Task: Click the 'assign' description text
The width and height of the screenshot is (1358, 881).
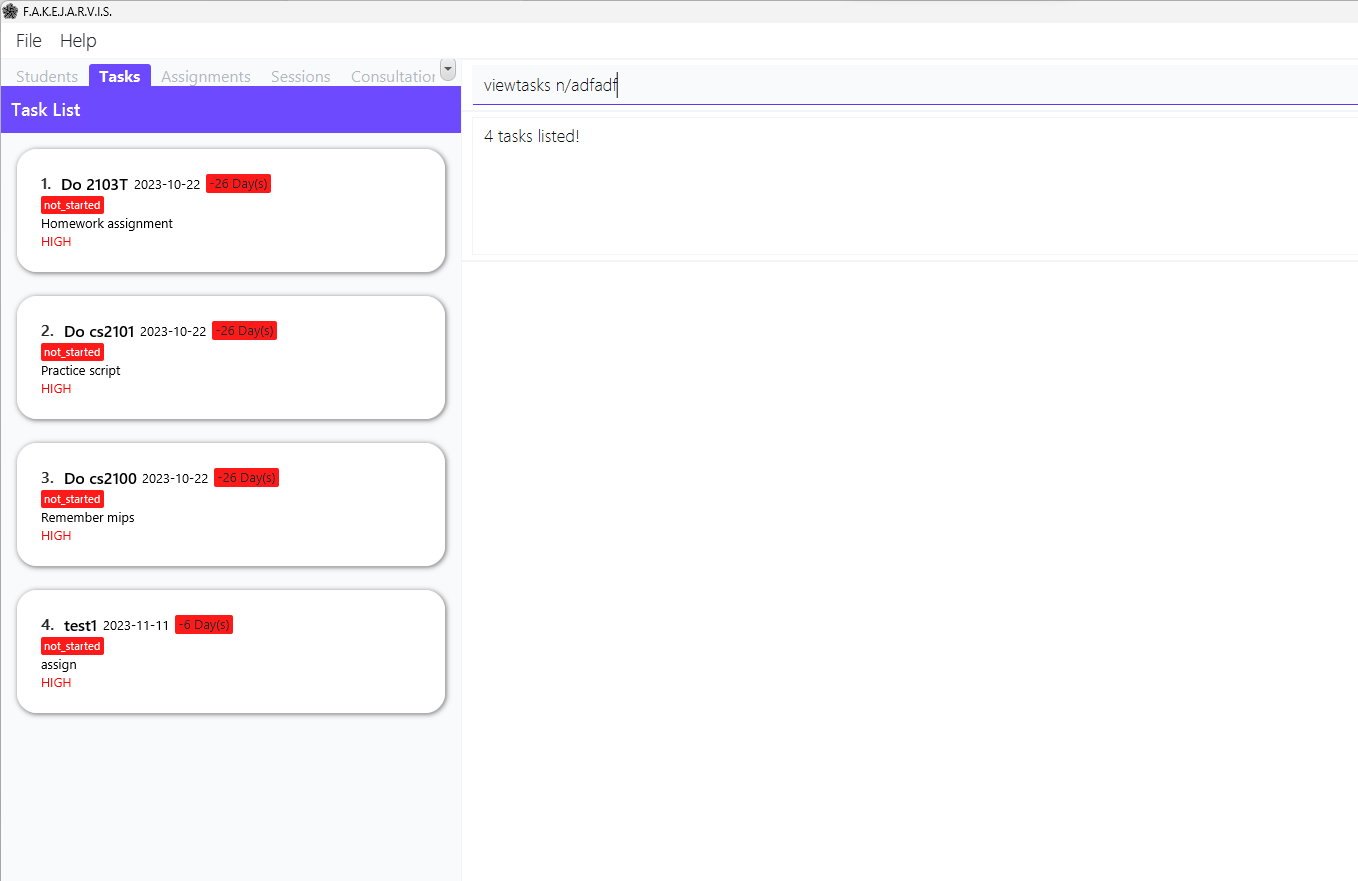Action: click(59, 665)
